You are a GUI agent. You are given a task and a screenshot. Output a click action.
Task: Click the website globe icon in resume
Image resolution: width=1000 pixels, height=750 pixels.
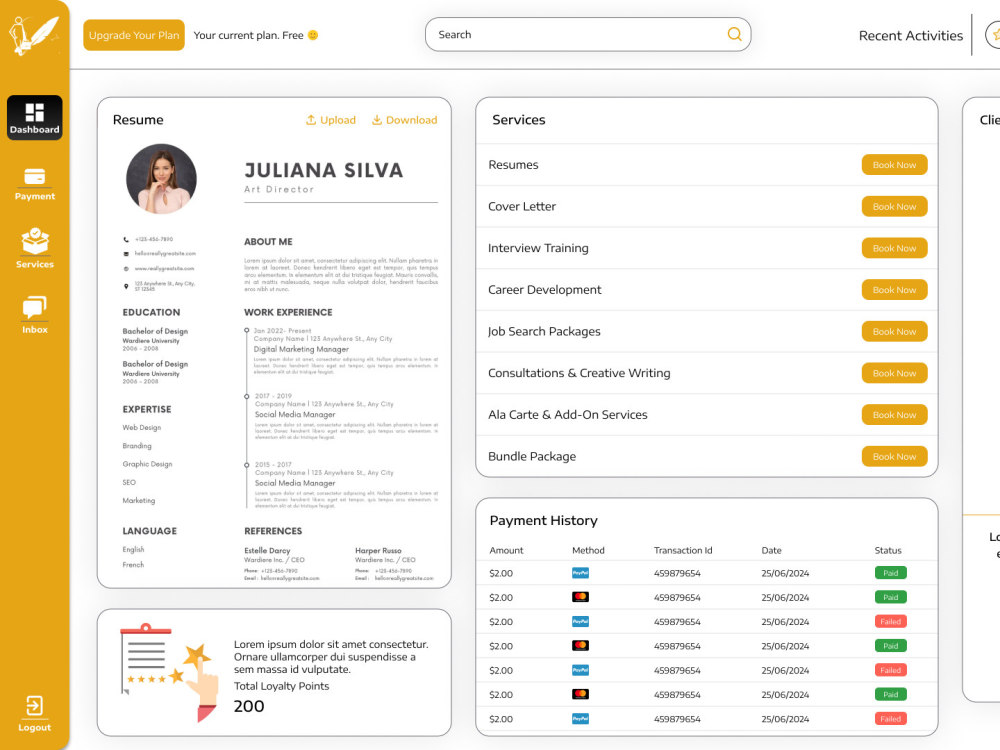pos(126,269)
